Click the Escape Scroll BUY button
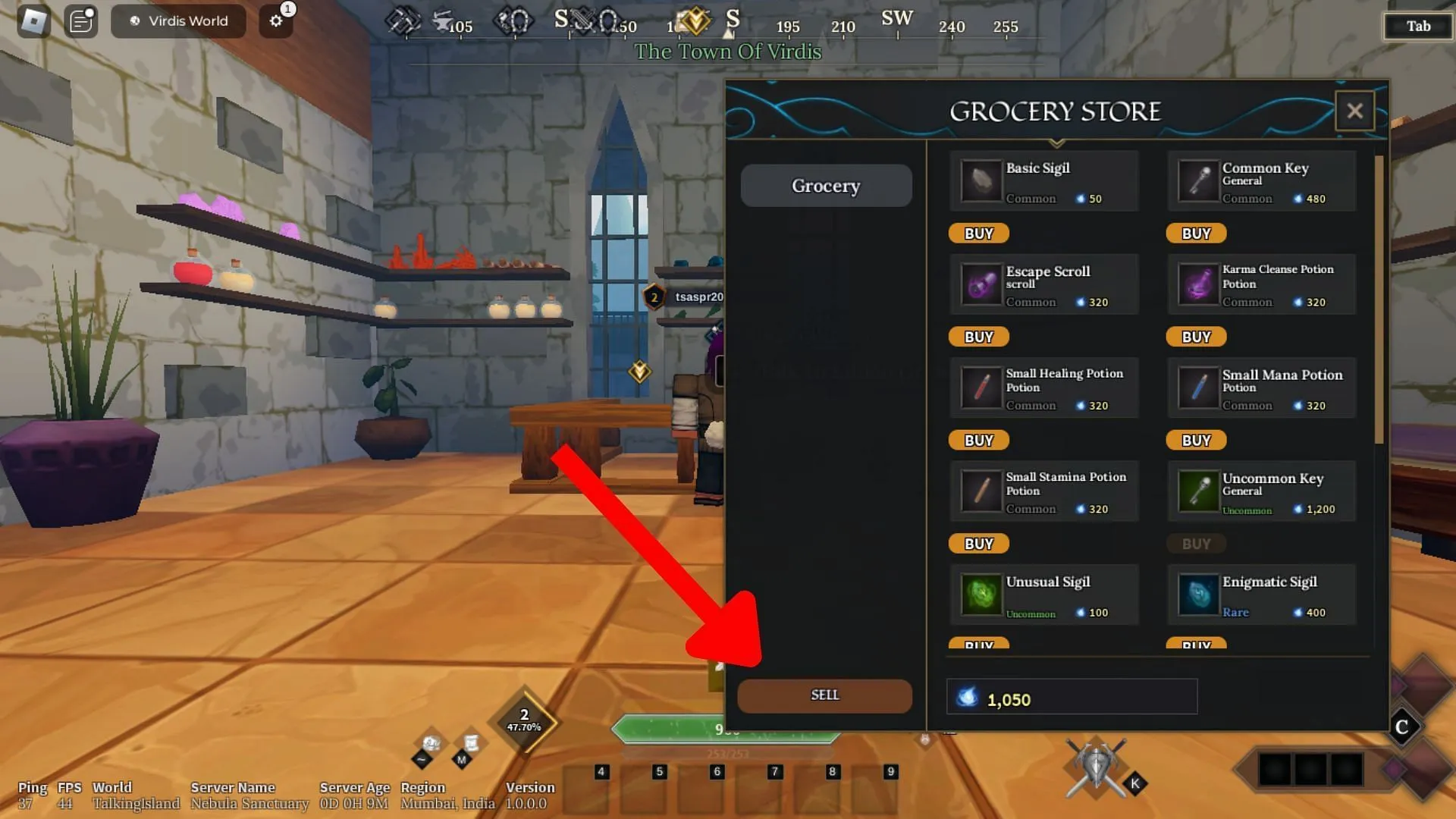Viewport: 1456px width, 819px height. click(979, 336)
